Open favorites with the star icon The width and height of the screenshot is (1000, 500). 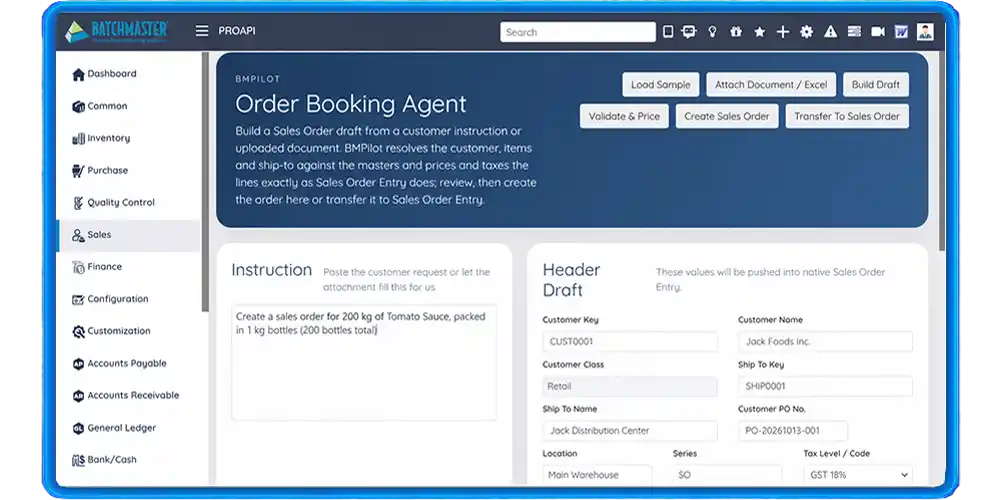pos(759,31)
